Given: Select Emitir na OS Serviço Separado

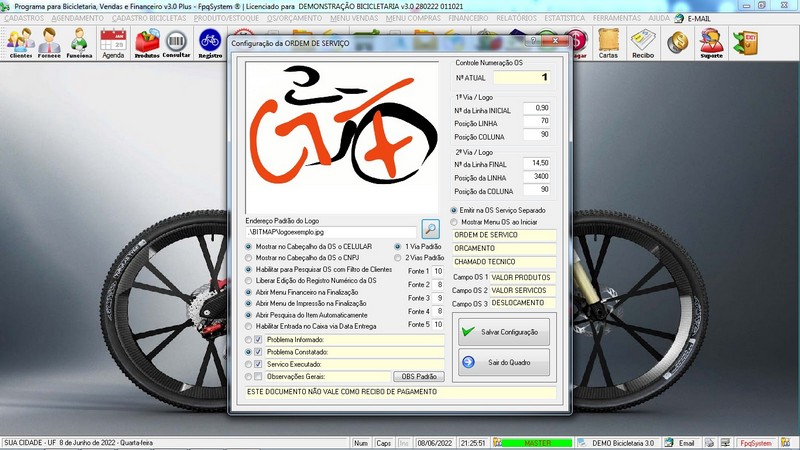Looking at the screenshot, I should [454, 210].
